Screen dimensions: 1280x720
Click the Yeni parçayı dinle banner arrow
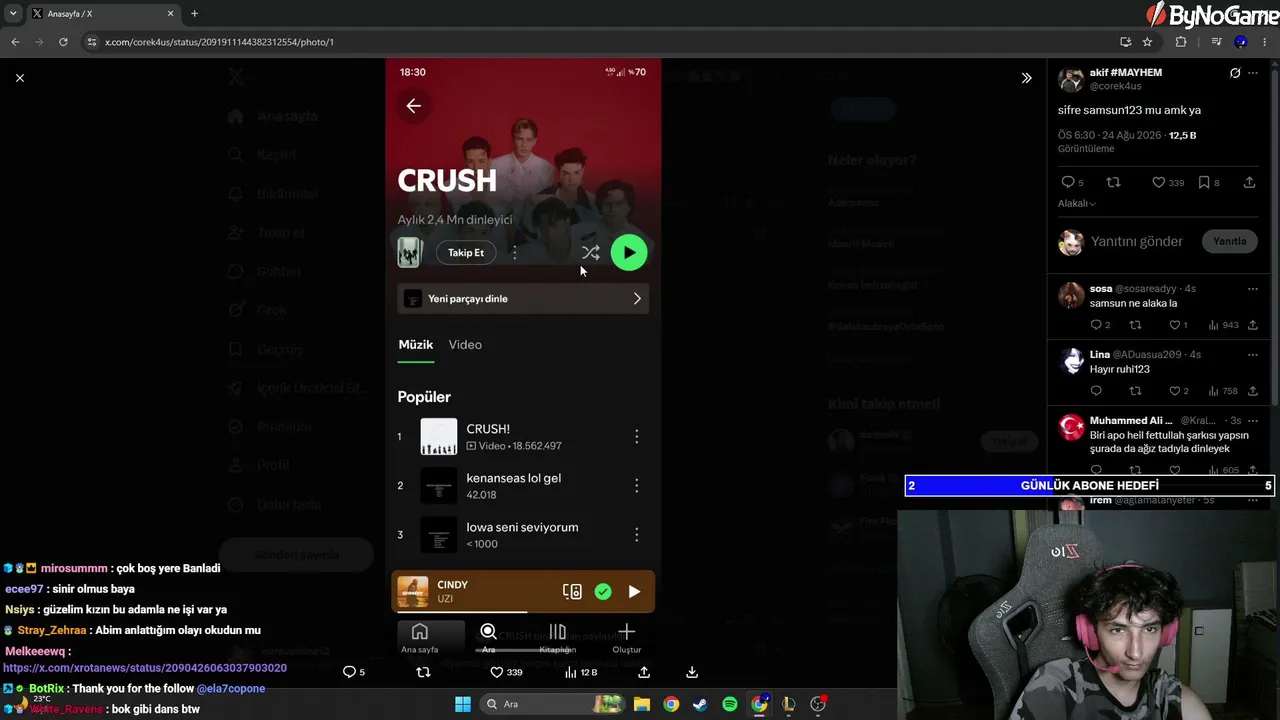(637, 299)
